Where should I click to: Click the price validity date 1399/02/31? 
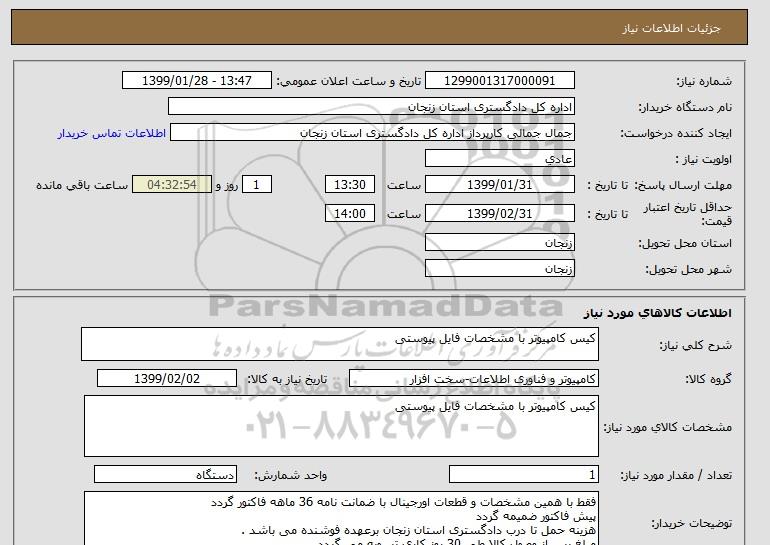point(499,214)
